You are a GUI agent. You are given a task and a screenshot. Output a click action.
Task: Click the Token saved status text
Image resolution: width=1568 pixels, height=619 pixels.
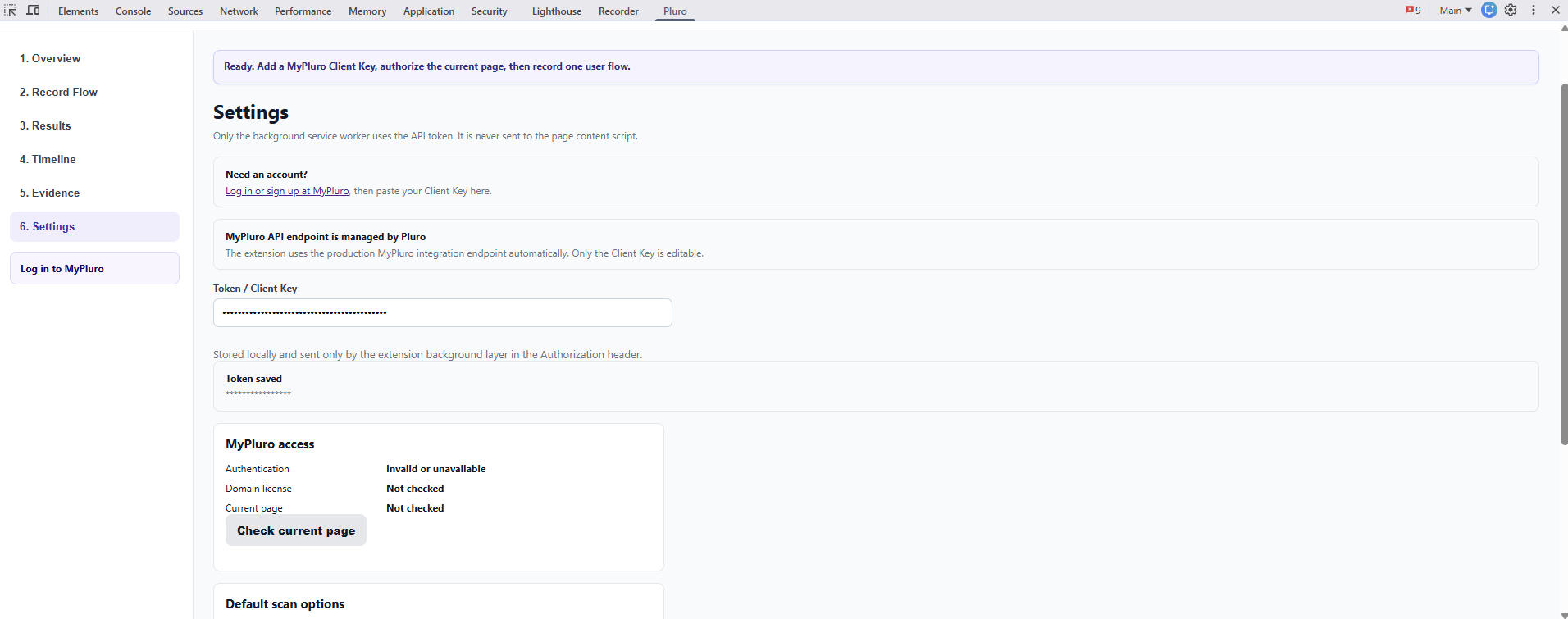tap(253, 379)
